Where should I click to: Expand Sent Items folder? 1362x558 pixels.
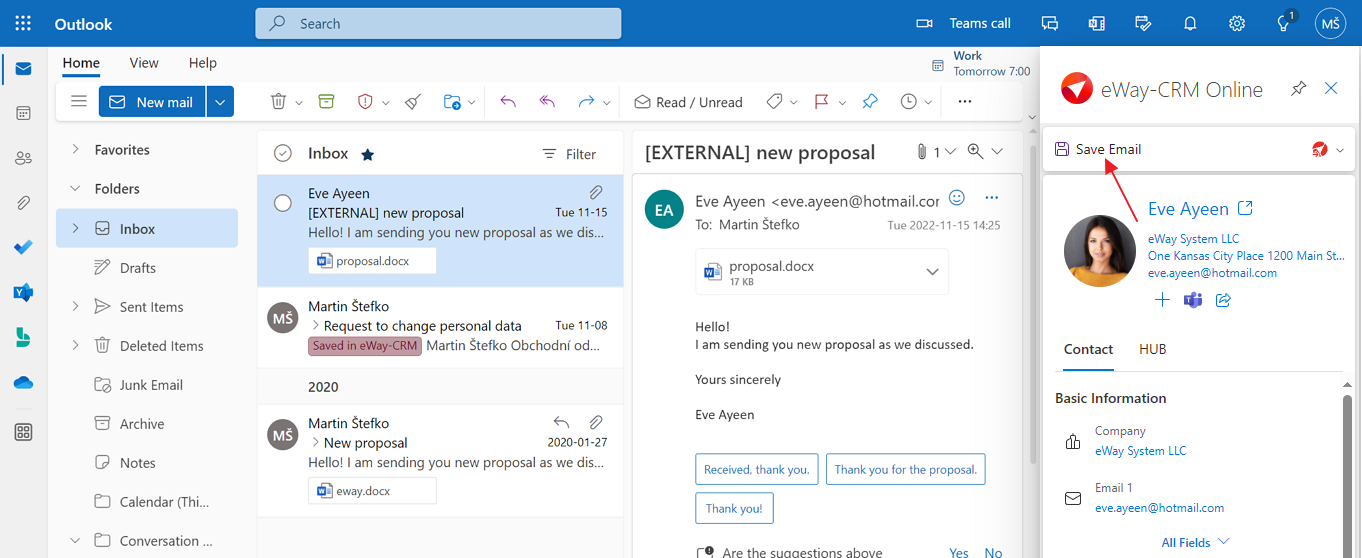[75, 306]
